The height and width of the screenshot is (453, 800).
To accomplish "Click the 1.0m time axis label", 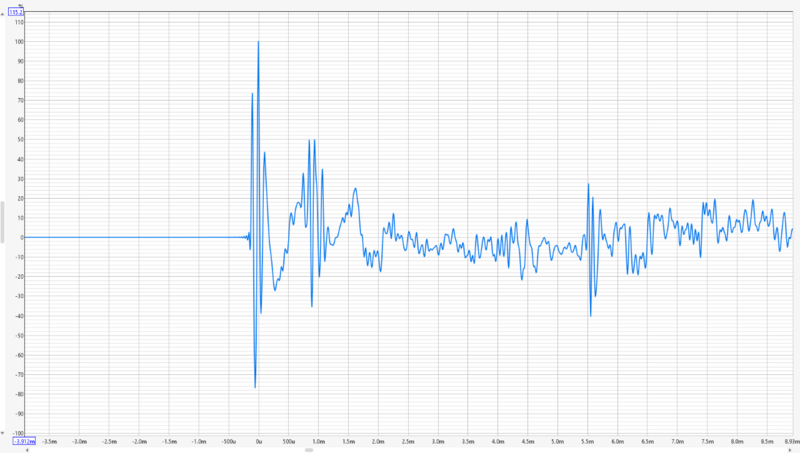I will [x=318, y=441].
